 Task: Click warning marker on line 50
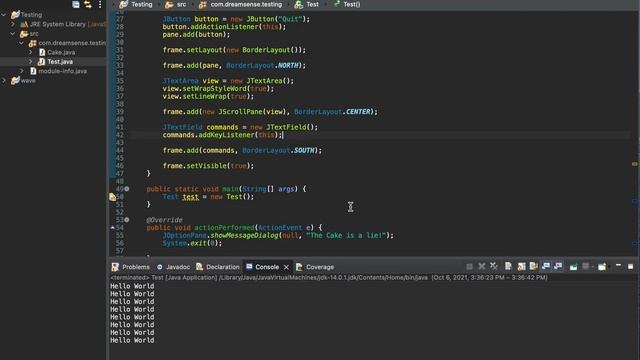coord(113,197)
